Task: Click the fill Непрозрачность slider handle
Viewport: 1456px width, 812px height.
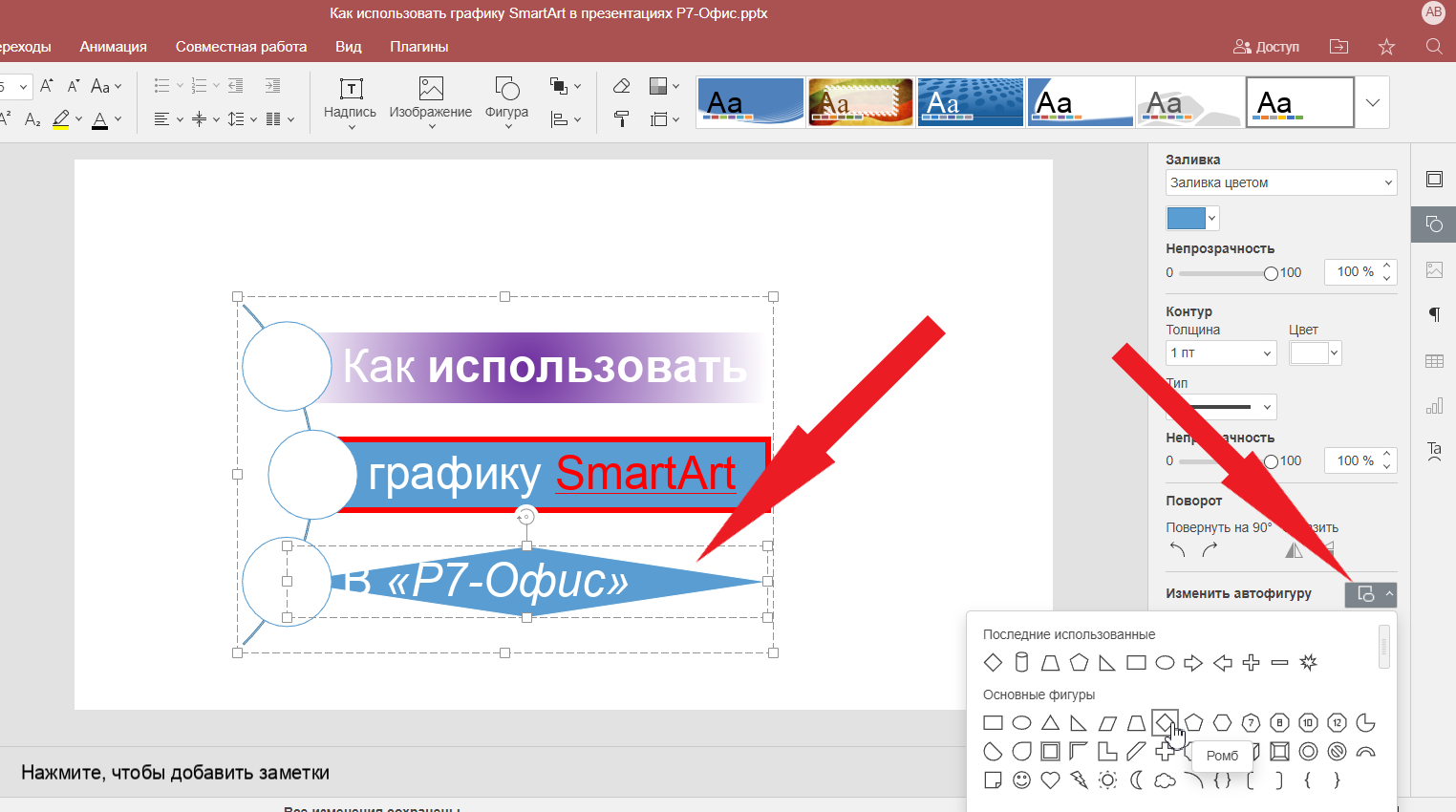Action: (x=1271, y=273)
